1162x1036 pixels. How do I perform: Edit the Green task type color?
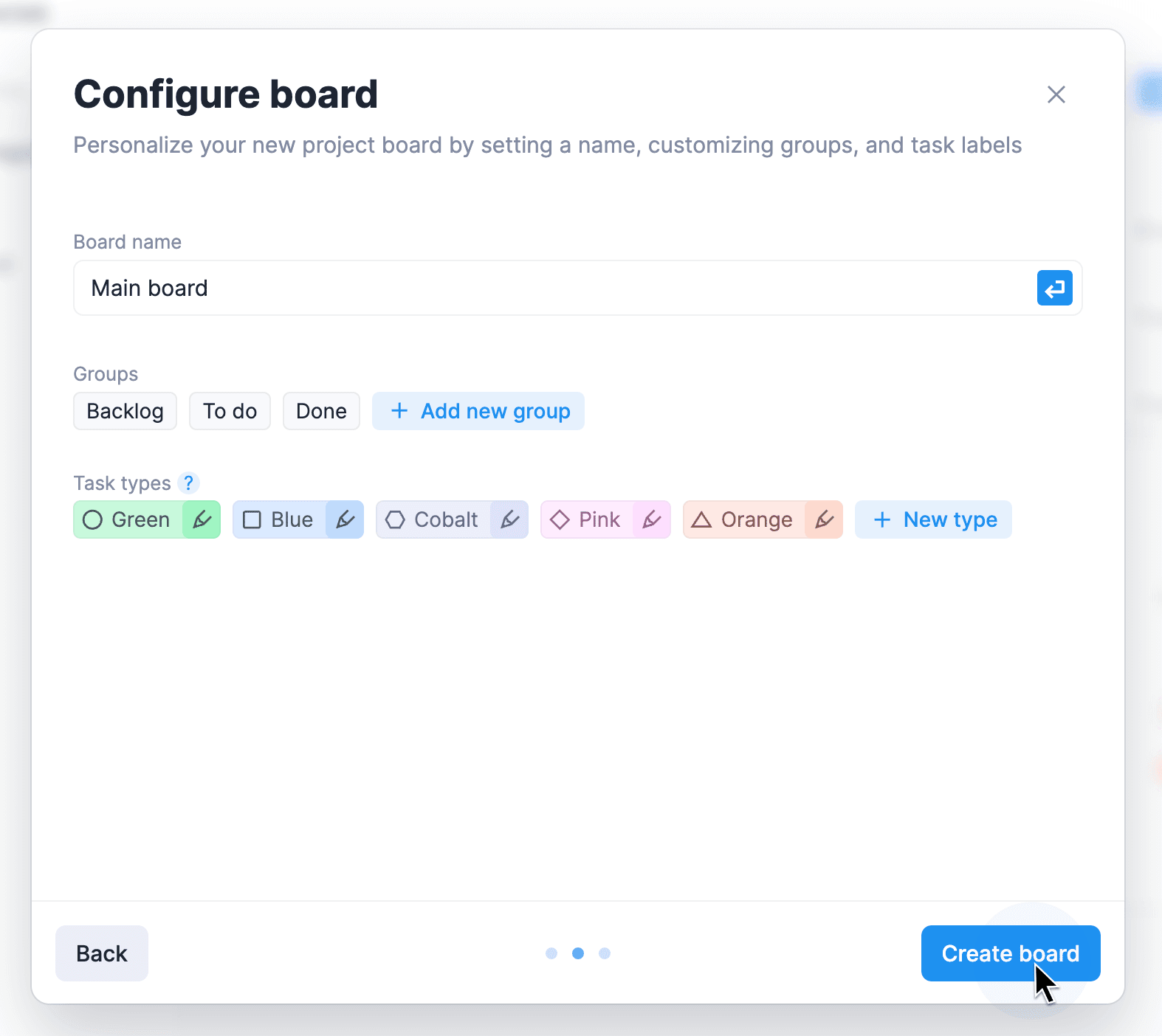pos(202,519)
